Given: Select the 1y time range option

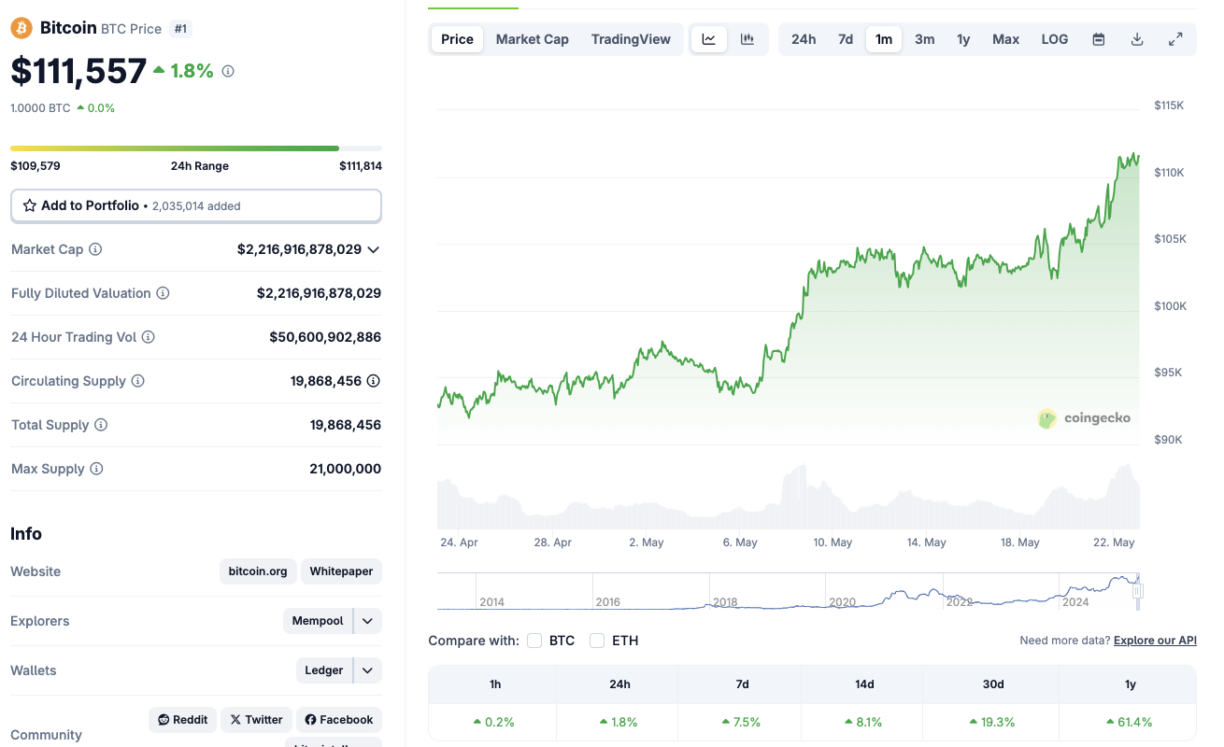Looking at the screenshot, I should click(x=963, y=38).
